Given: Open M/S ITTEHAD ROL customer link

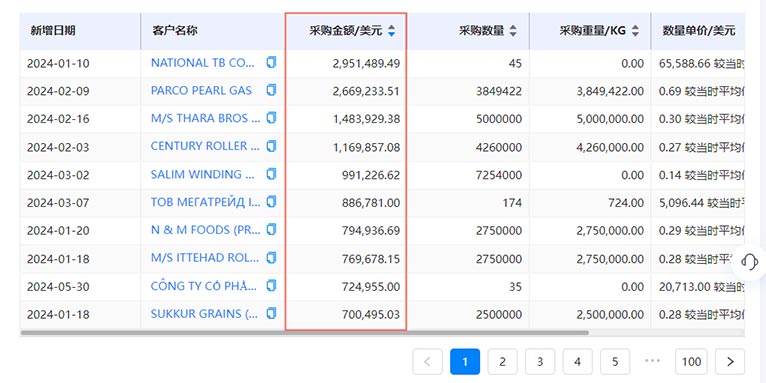Looking at the screenshot, I should pos(205,258).
